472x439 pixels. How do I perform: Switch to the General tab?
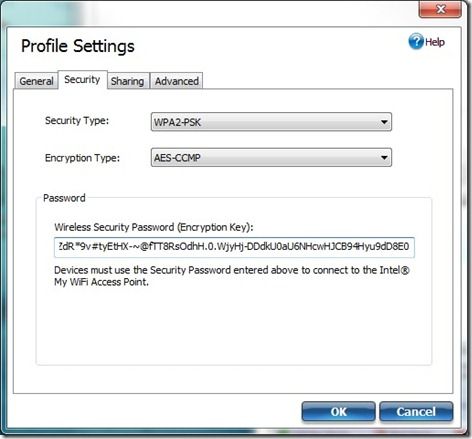36,81
